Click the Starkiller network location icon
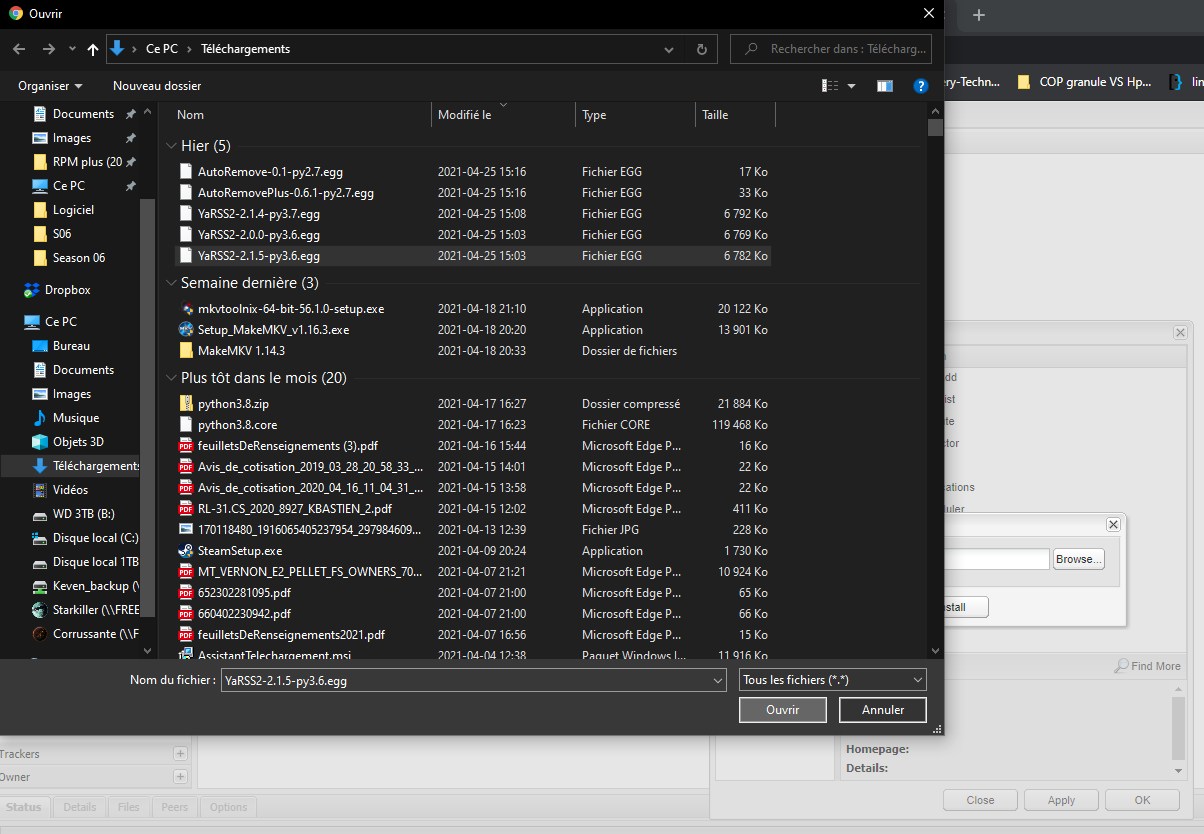The image size is (1204, 834). click(x=40, y=610)
